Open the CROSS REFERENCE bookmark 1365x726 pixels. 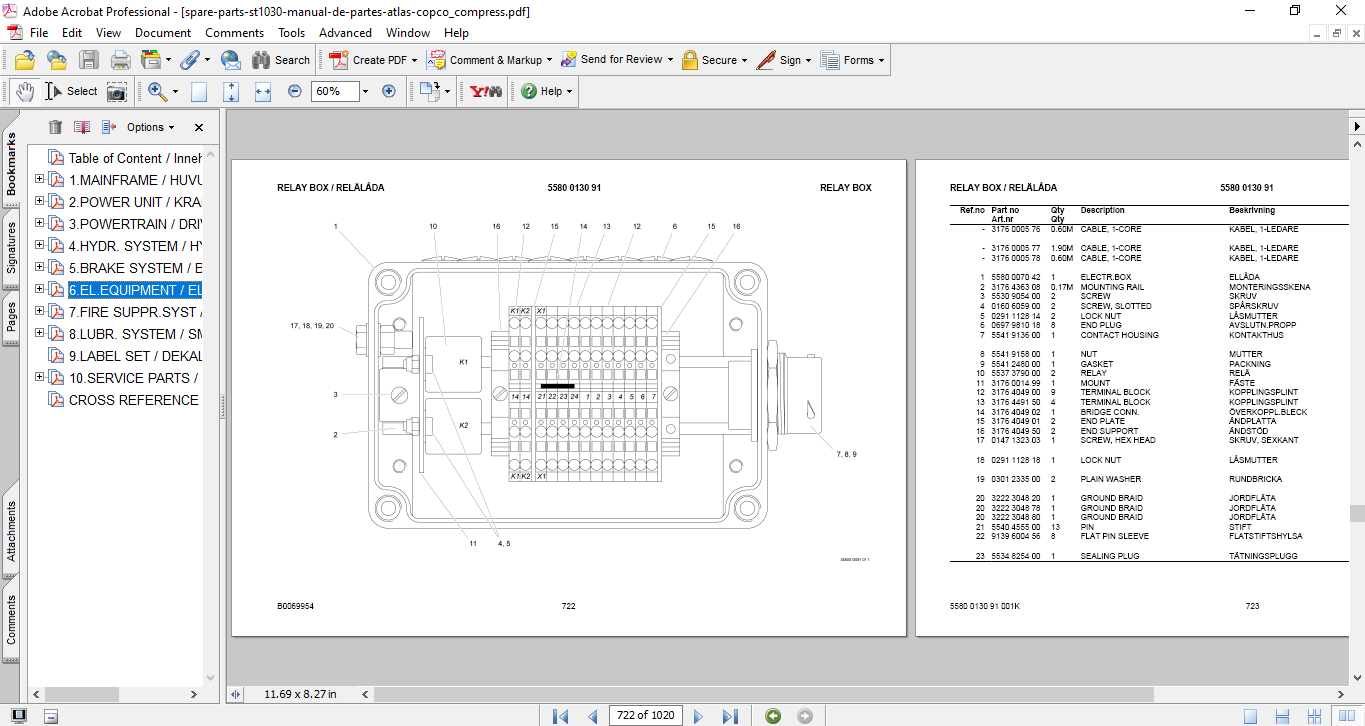pos(133,400)
